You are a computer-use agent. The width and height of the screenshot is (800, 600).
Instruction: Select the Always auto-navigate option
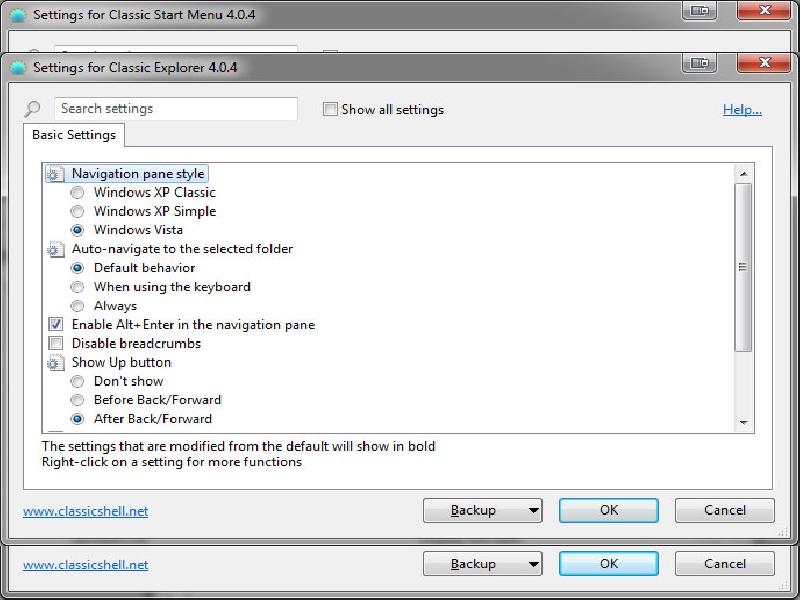77,306
